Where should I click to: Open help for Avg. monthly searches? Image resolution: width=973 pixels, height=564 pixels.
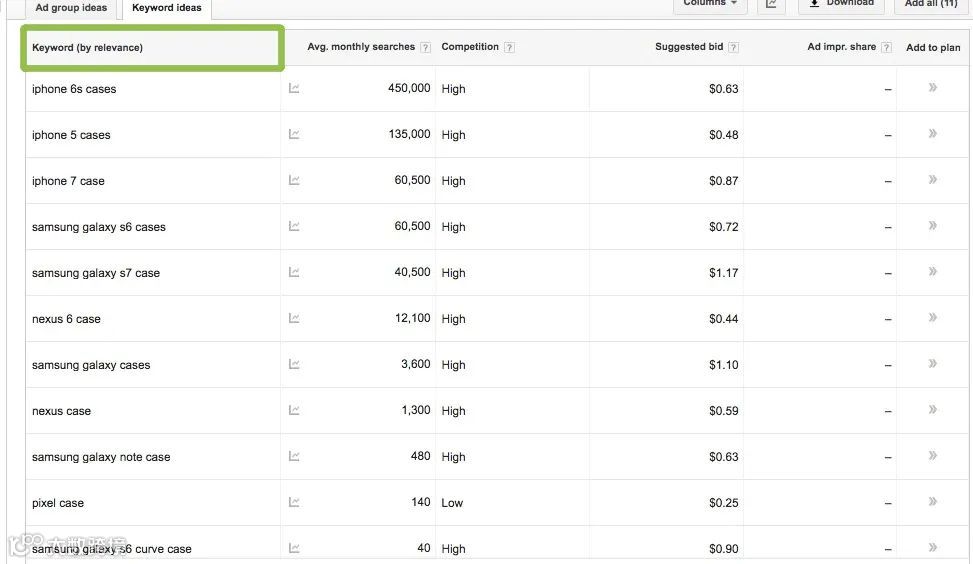[x=425, y=47]
